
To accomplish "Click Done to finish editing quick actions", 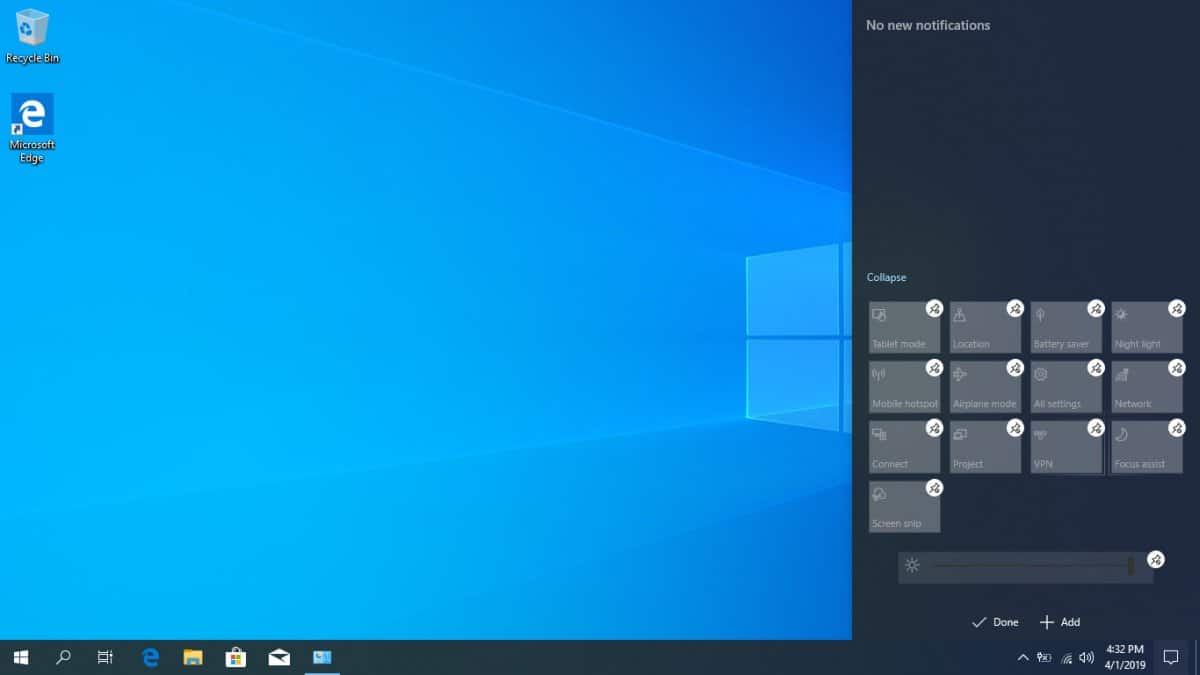I will click(995, 622).
